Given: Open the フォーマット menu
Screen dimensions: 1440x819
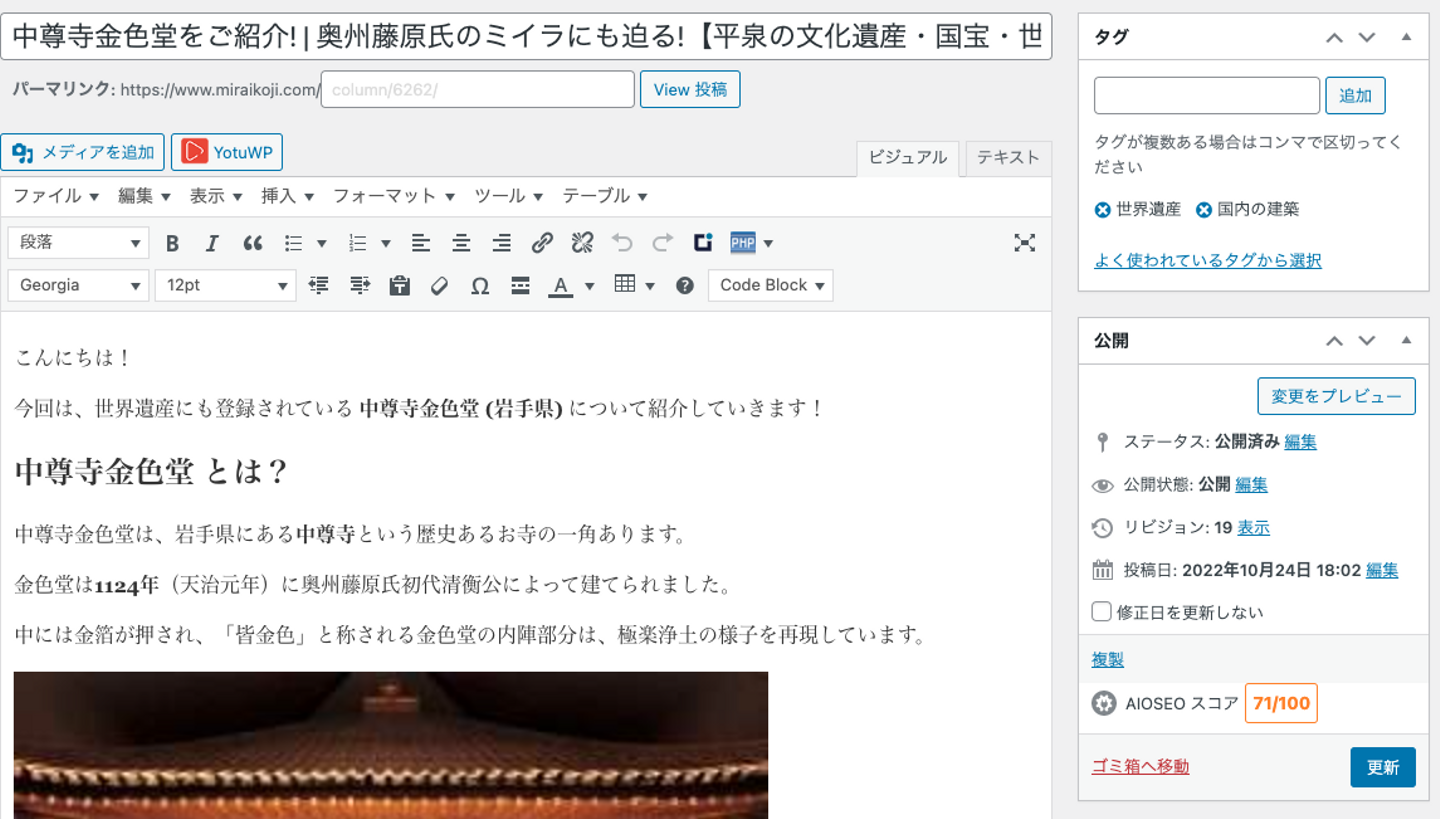Looking at the screenshot, I should 393,196.
